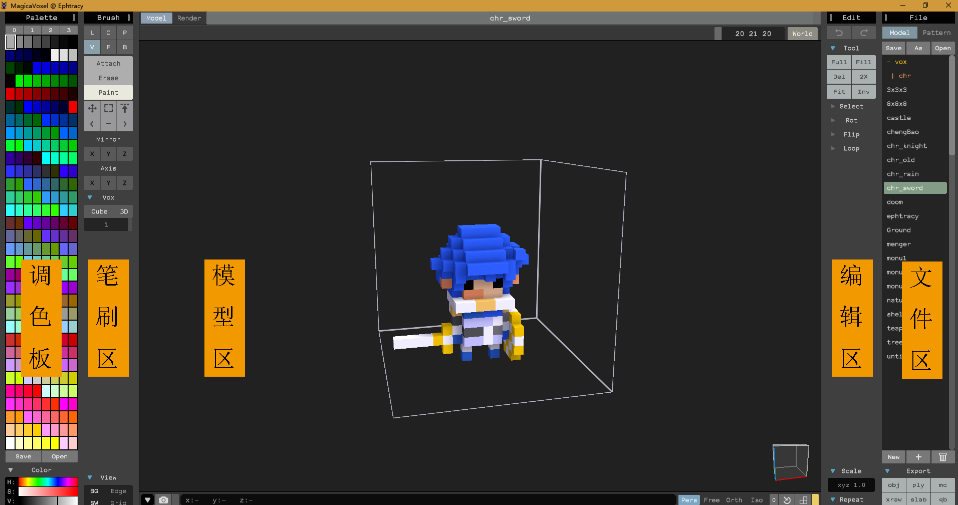The image size is (958, 505).
Task: Select the Paint brush action
Action: tap(109, 92)
